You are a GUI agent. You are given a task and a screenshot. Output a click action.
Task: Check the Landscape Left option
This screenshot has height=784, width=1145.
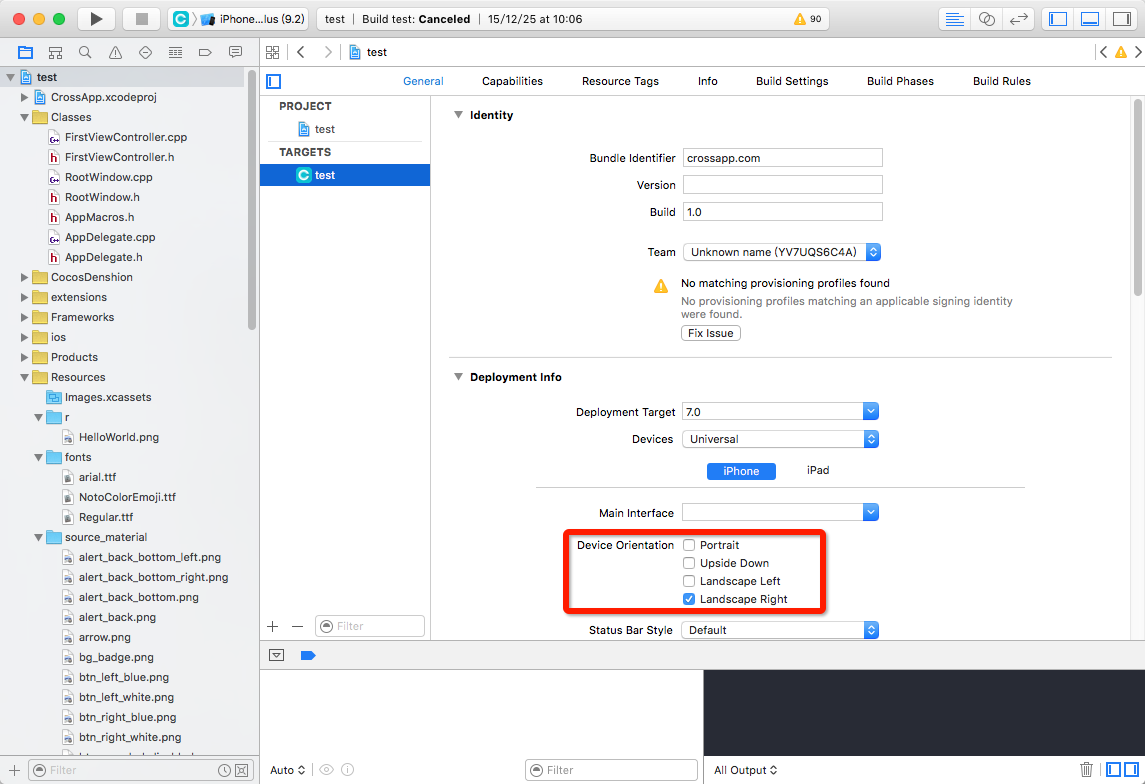(x=689, y=581)
